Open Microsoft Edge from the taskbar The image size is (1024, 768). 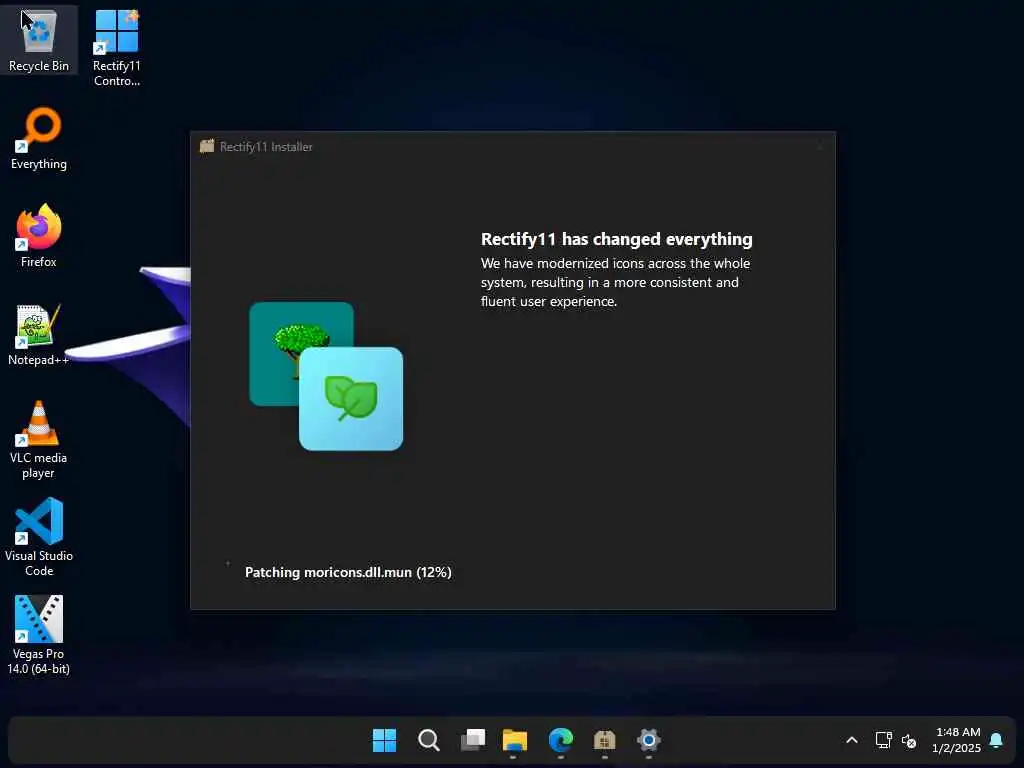pyautogui.click(x=560, y=740)
